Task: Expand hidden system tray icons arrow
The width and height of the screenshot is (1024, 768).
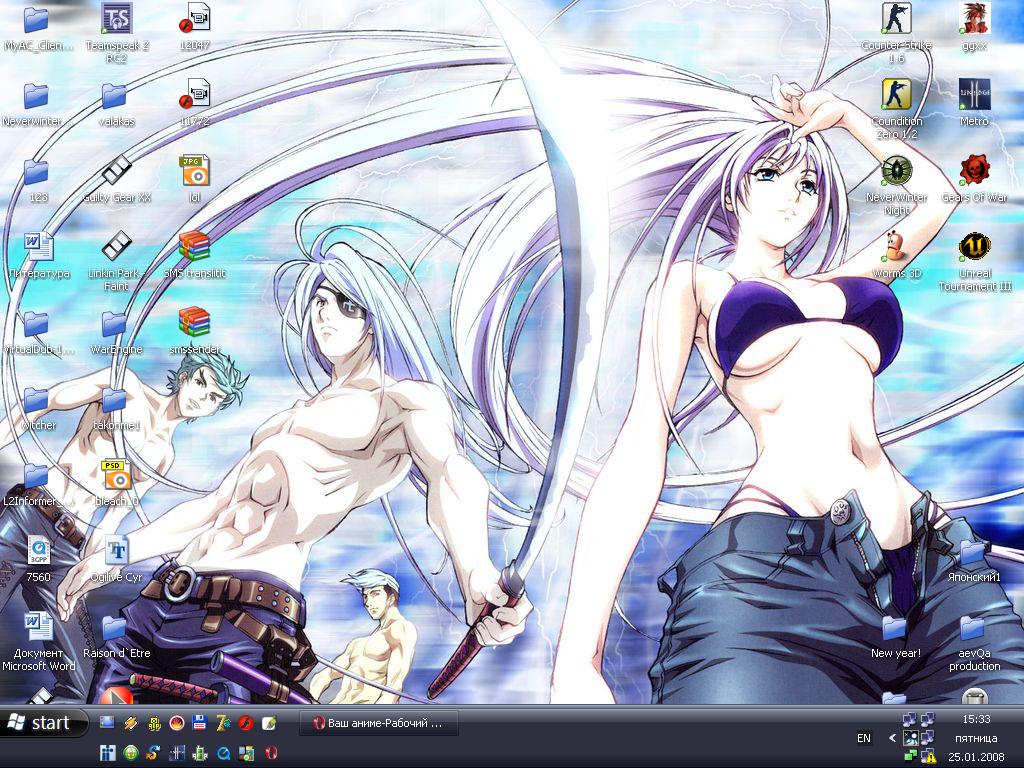Action: pos(892,738)
